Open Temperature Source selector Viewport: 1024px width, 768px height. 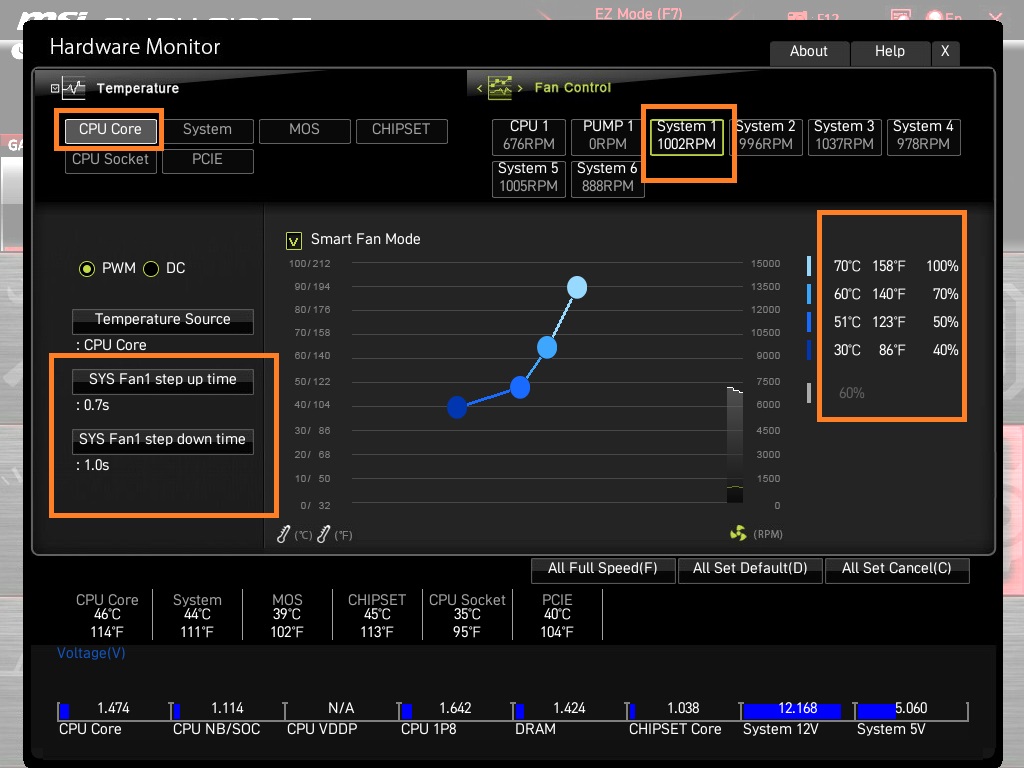(163, 320)
